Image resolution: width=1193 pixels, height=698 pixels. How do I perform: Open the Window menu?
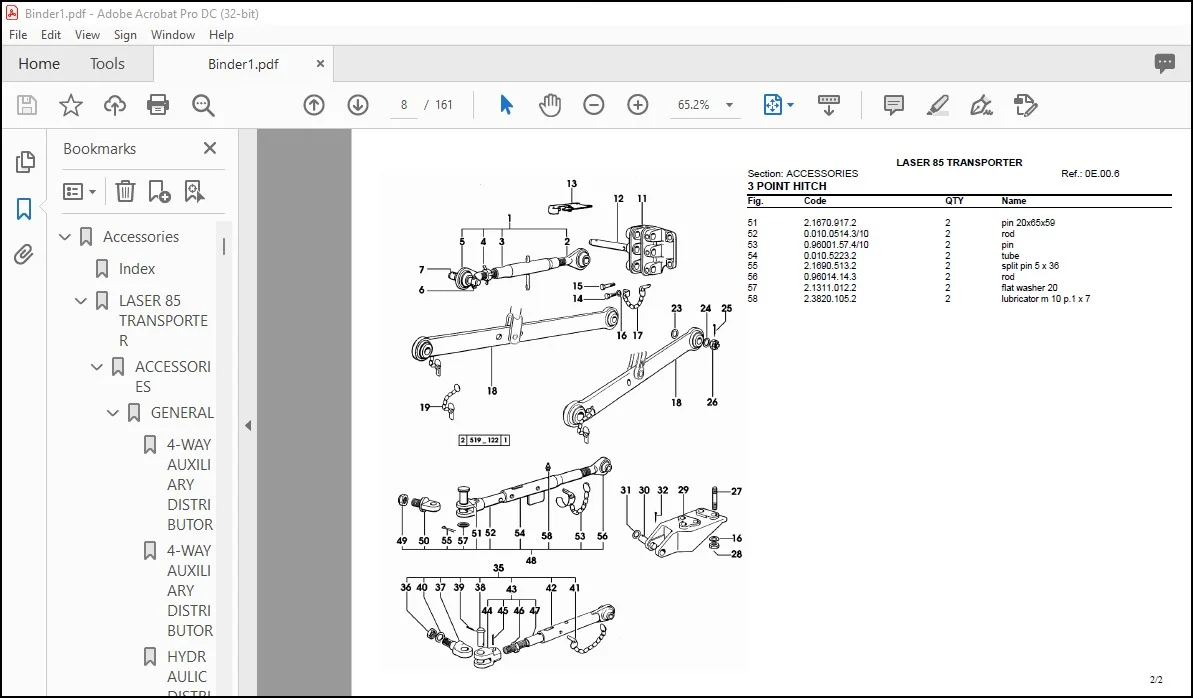pos(173,35)
